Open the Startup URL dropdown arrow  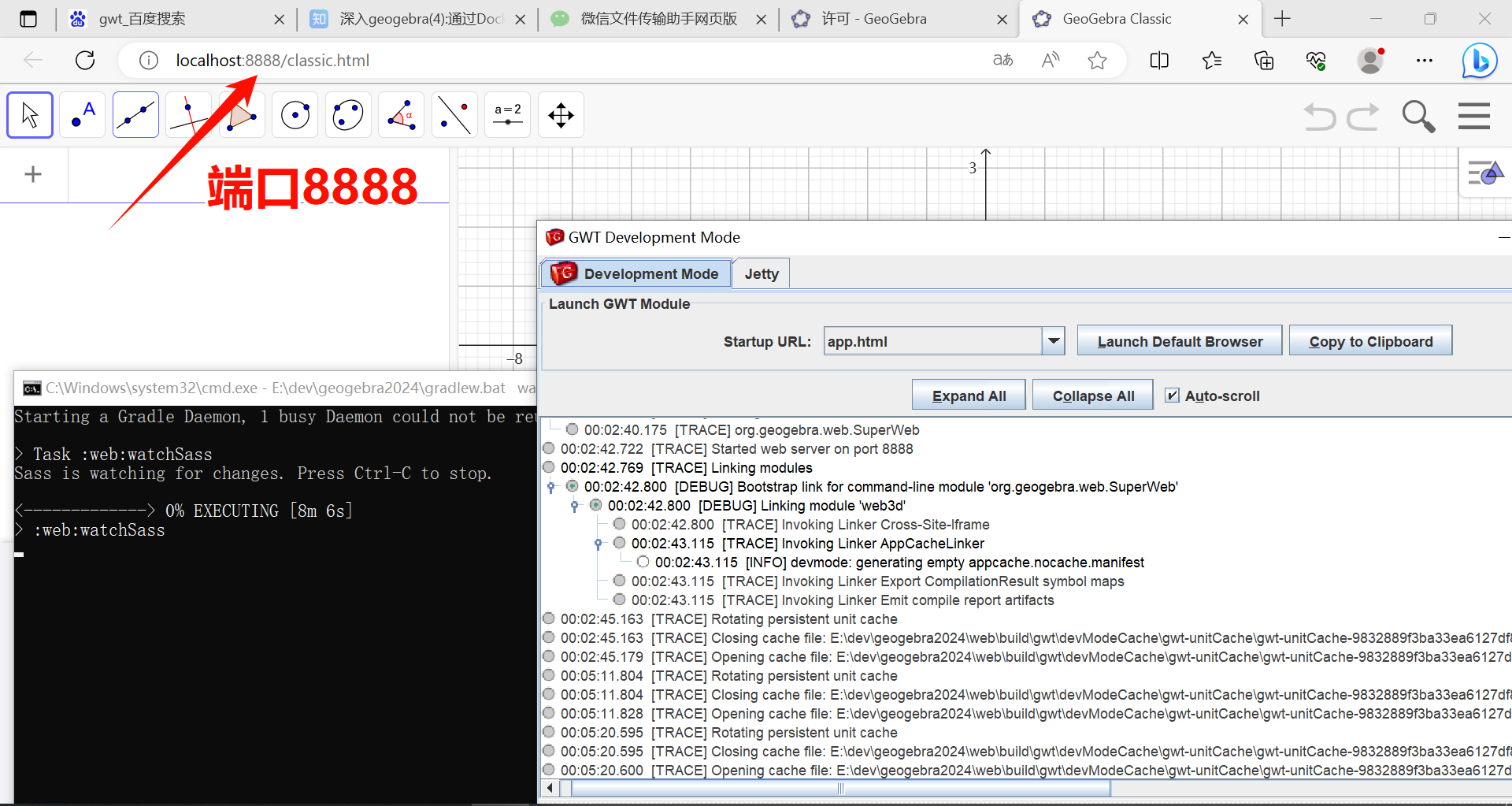coord(1054,341)
